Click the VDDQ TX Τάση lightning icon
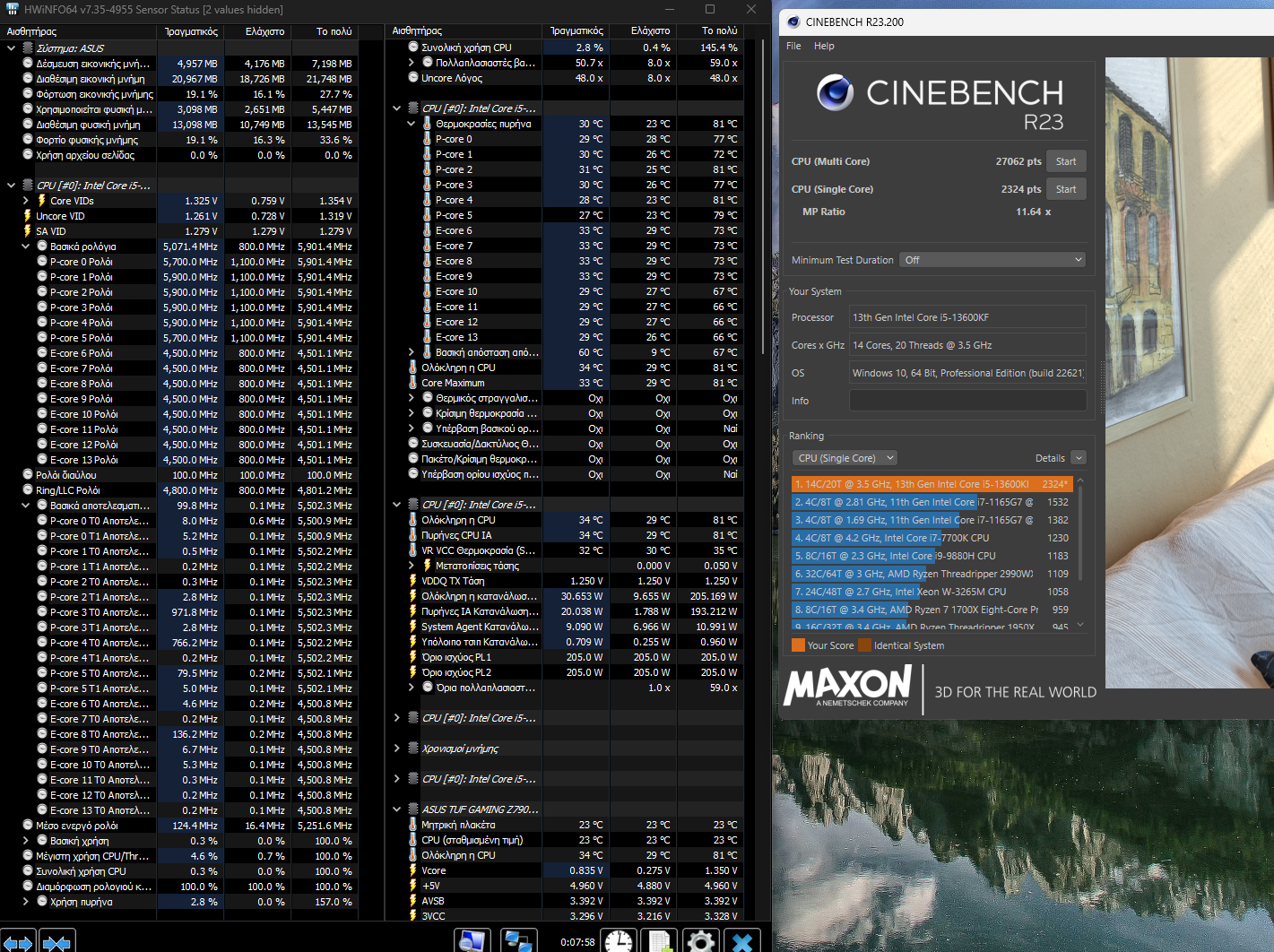 [412, 581]
